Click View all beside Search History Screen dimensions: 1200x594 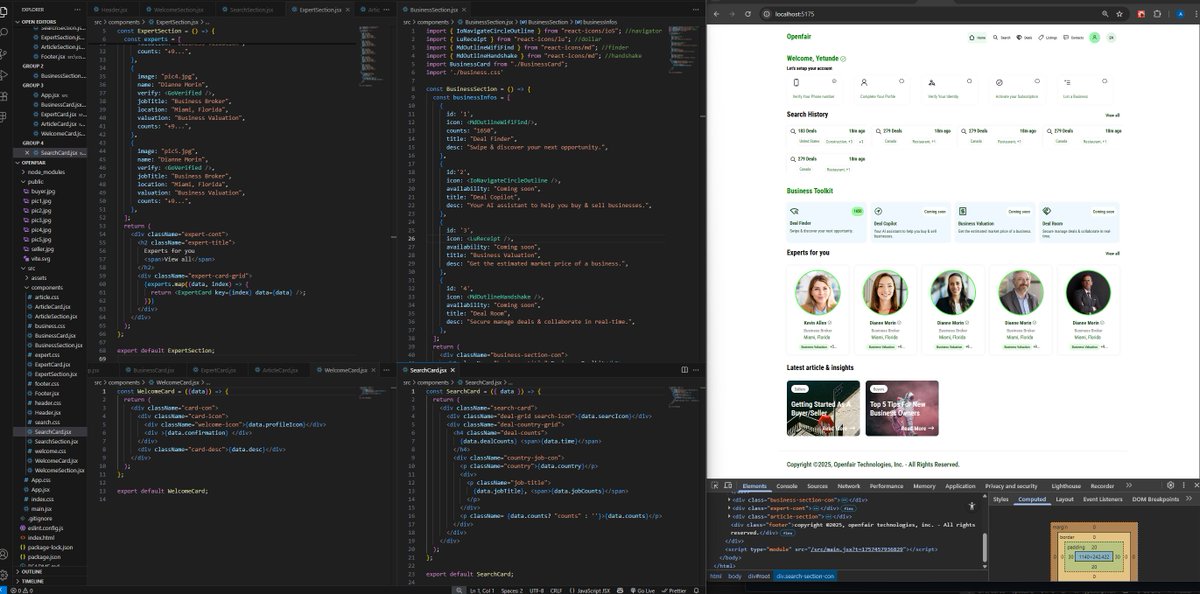coord(1112,115)
